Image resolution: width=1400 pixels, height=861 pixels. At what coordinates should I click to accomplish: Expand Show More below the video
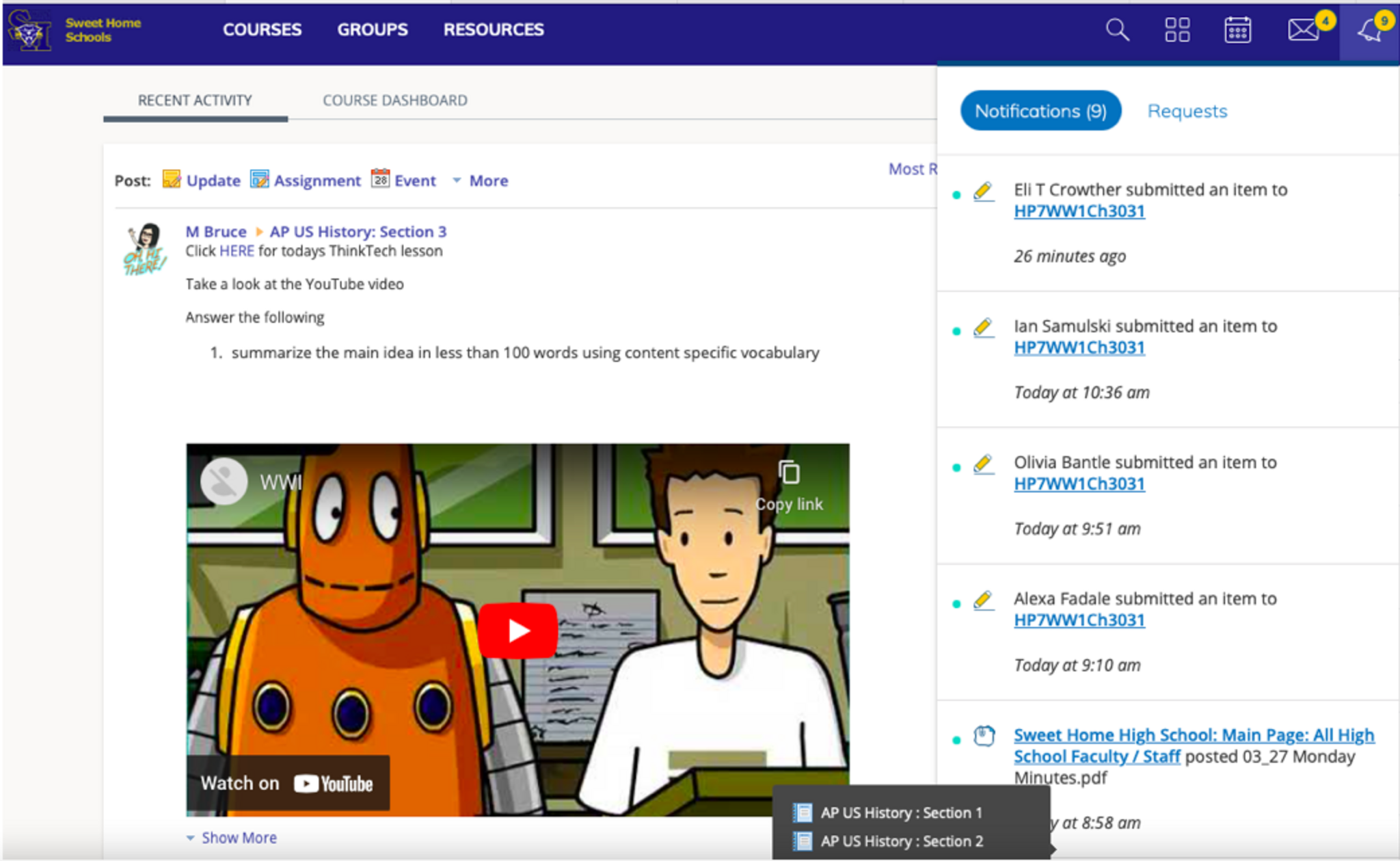click(239, 838)
